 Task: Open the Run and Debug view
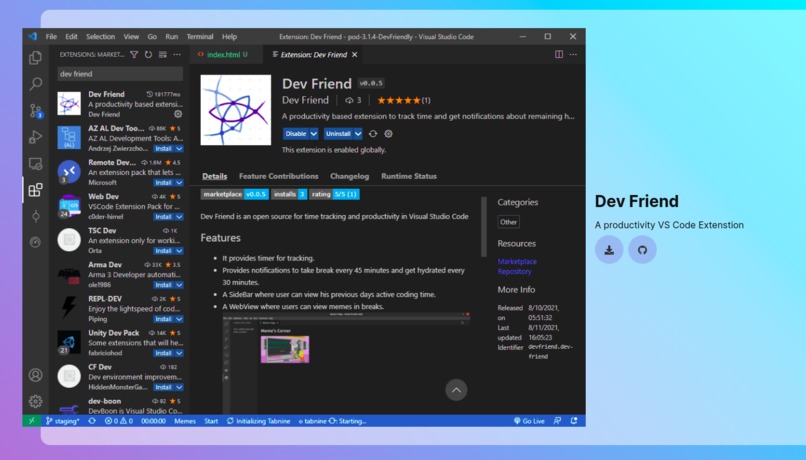pyautogui.click(x=35, y=137)
